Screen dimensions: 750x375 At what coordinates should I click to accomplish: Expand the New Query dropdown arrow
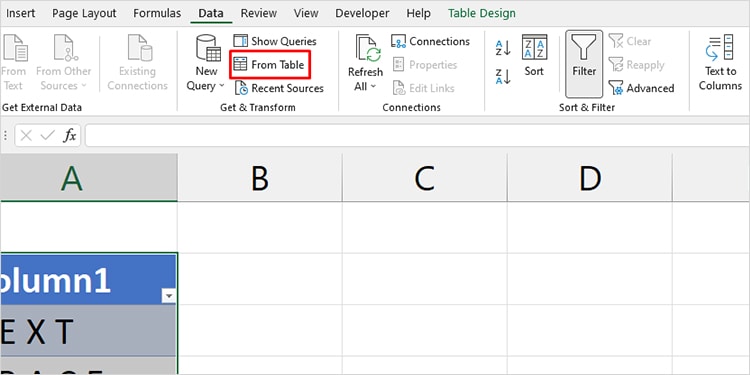(x=221, y=86)
